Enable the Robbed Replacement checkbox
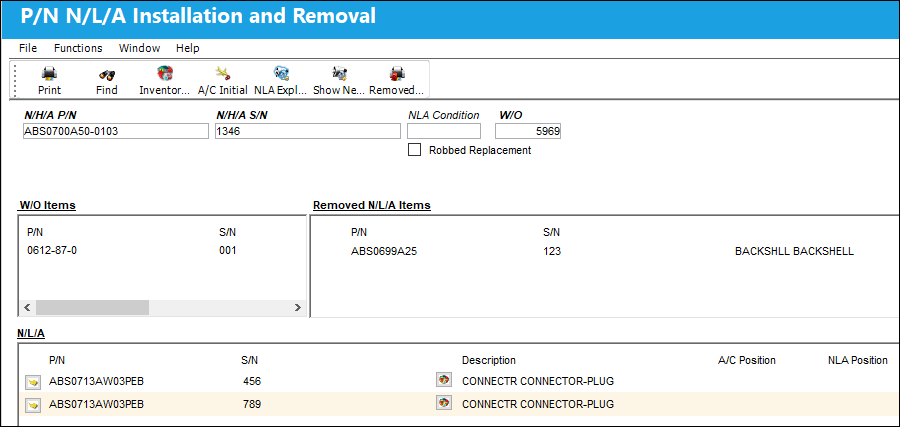Viewport: 900px width, 427px height. pyautogui.click(x=413, y=150)
